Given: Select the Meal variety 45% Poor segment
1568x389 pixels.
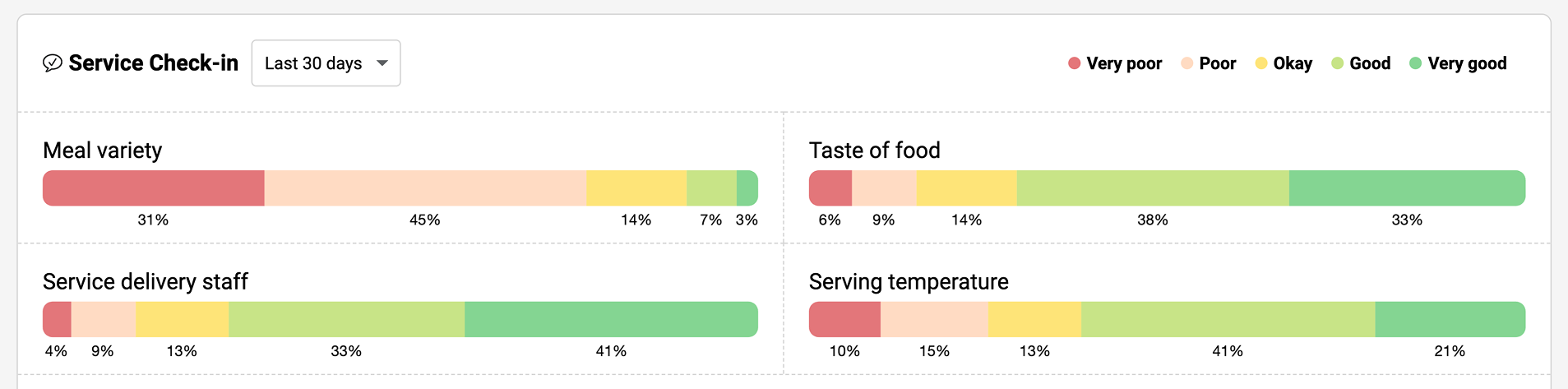Looking at the screenshot, I should [425, 188].
